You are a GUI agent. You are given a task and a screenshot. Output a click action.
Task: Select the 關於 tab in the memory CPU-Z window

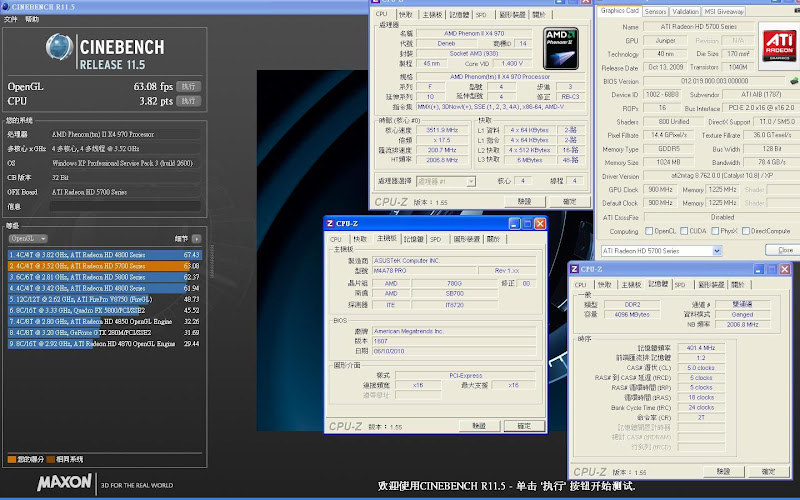coord(738,285)
